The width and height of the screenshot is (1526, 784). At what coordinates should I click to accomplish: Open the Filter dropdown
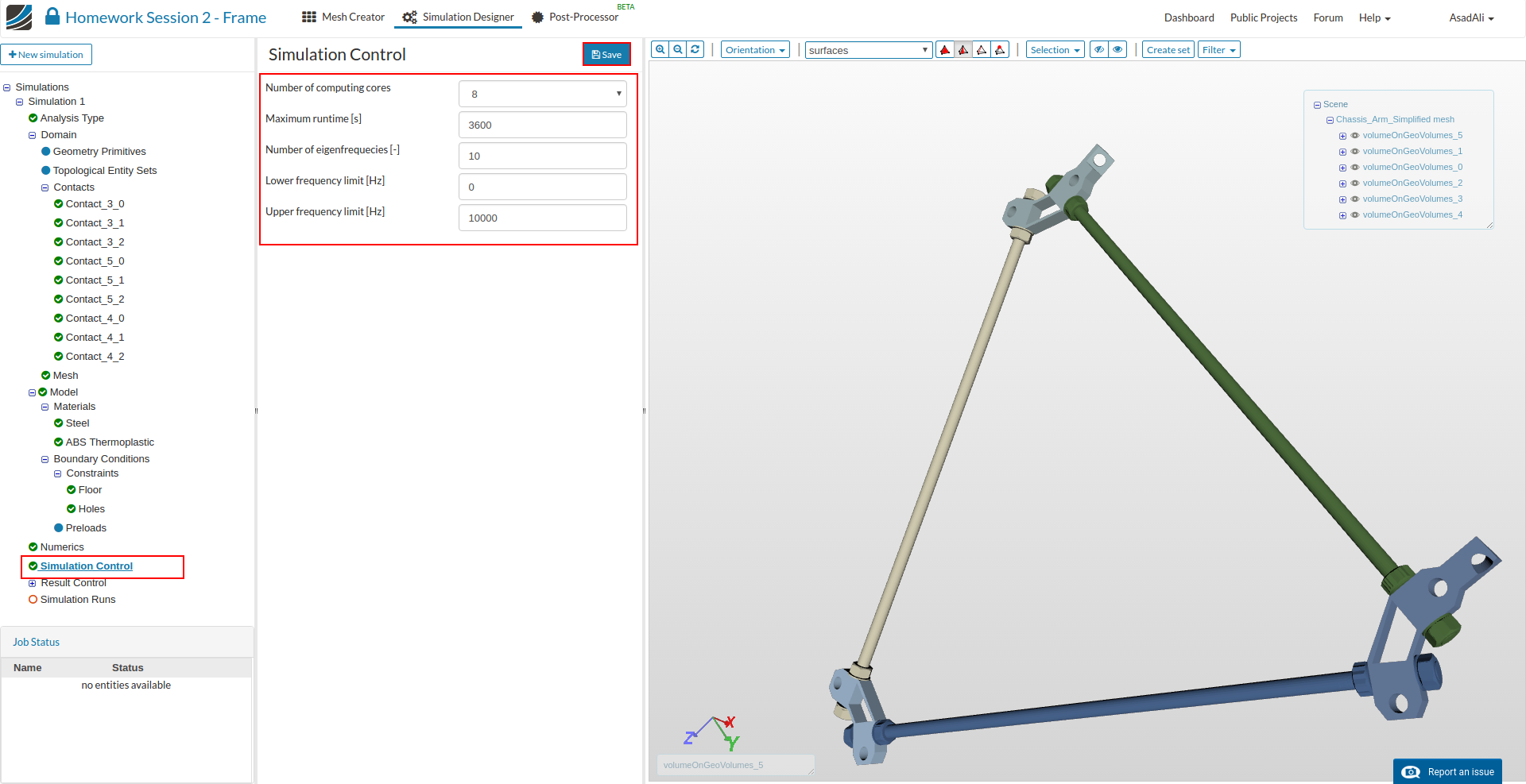[x=1218, y=50]
